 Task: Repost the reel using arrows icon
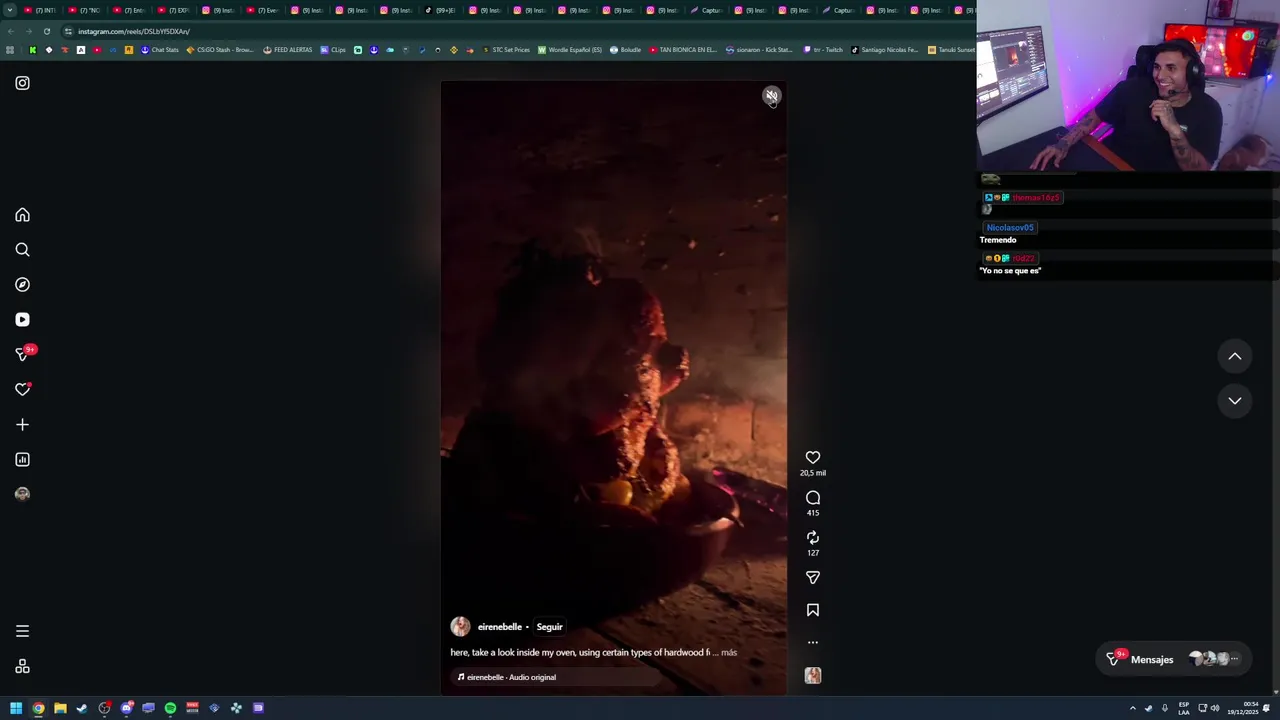(813, 538)
